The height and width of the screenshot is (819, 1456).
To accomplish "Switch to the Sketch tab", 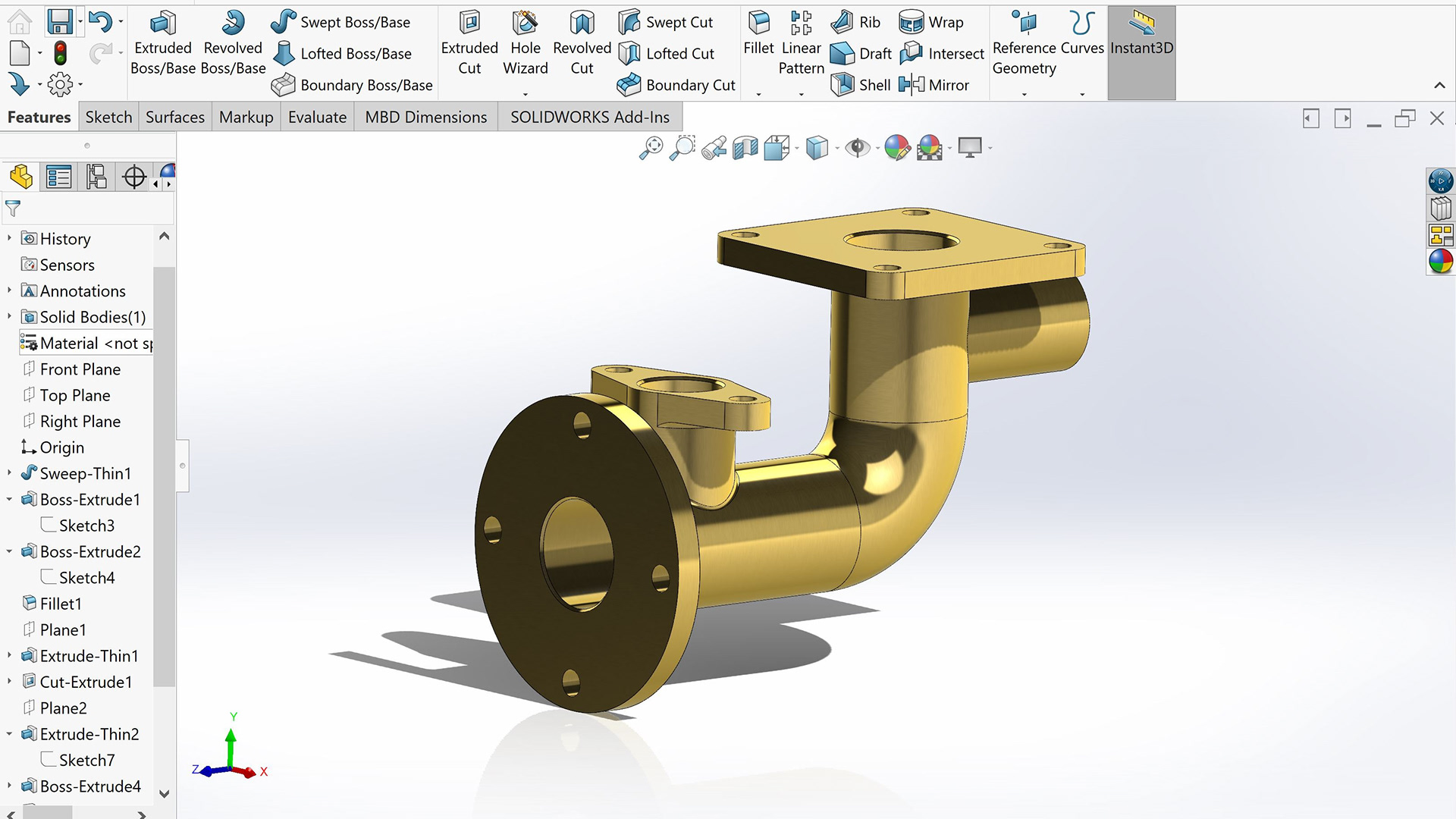I will tap(108, 118).
